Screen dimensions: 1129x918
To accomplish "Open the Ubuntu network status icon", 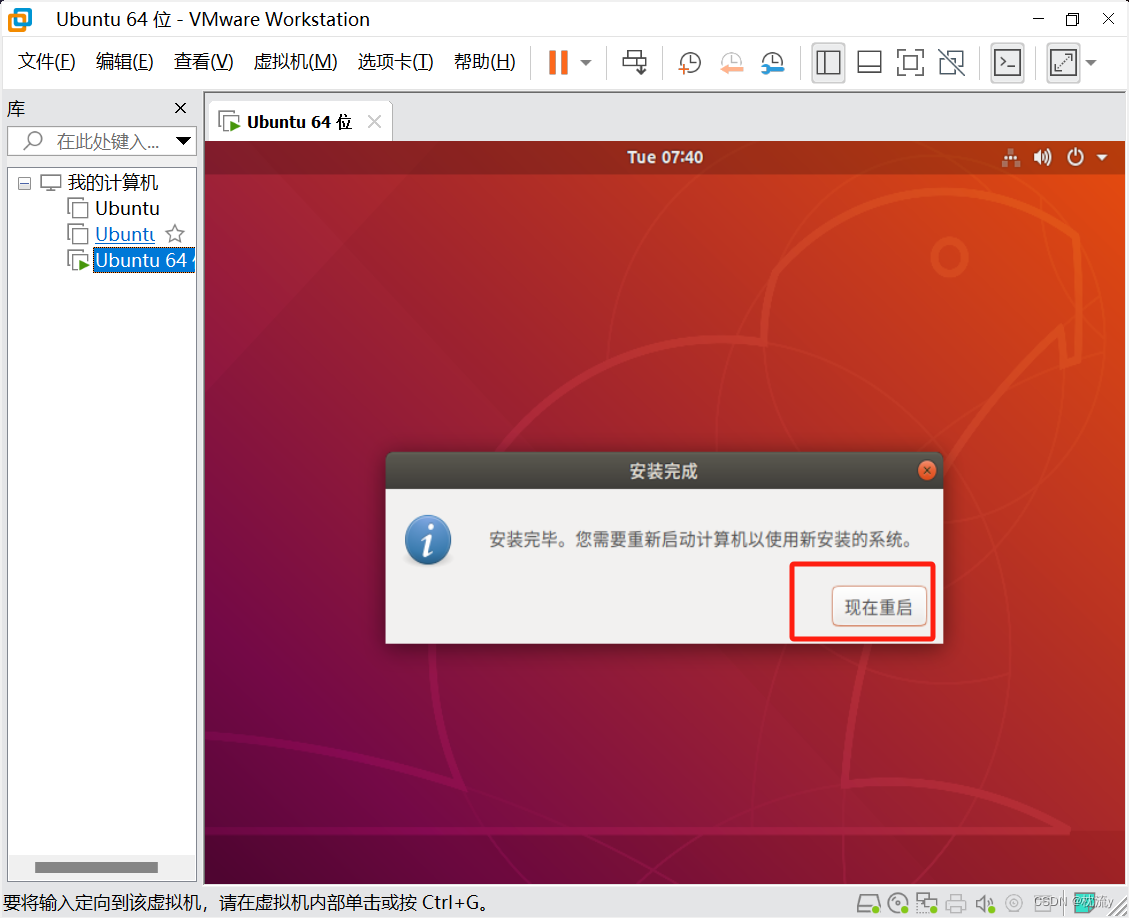I will click(1011, 157).
